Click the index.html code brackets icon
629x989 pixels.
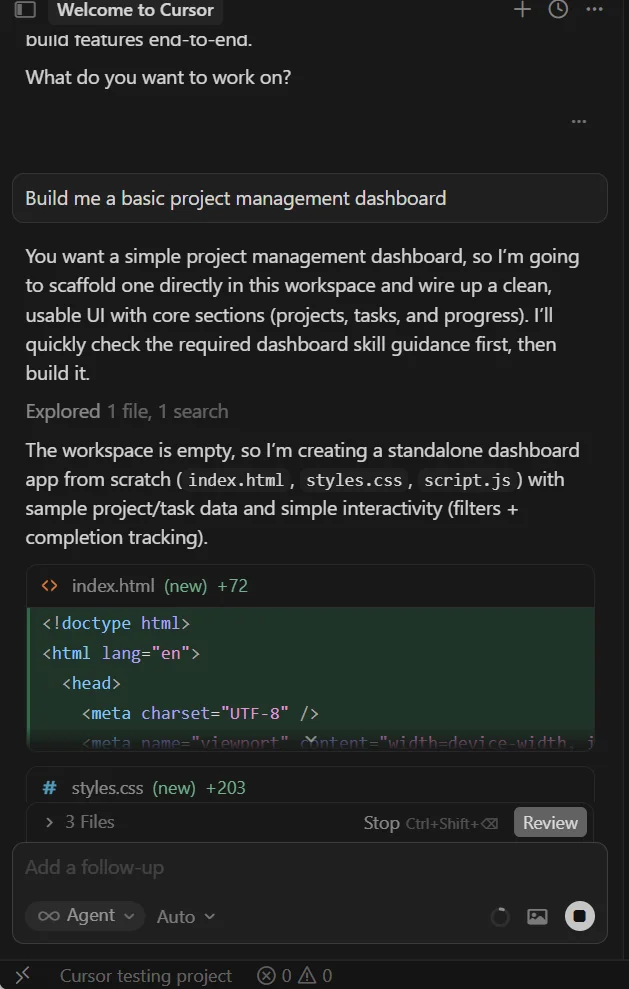49,586
